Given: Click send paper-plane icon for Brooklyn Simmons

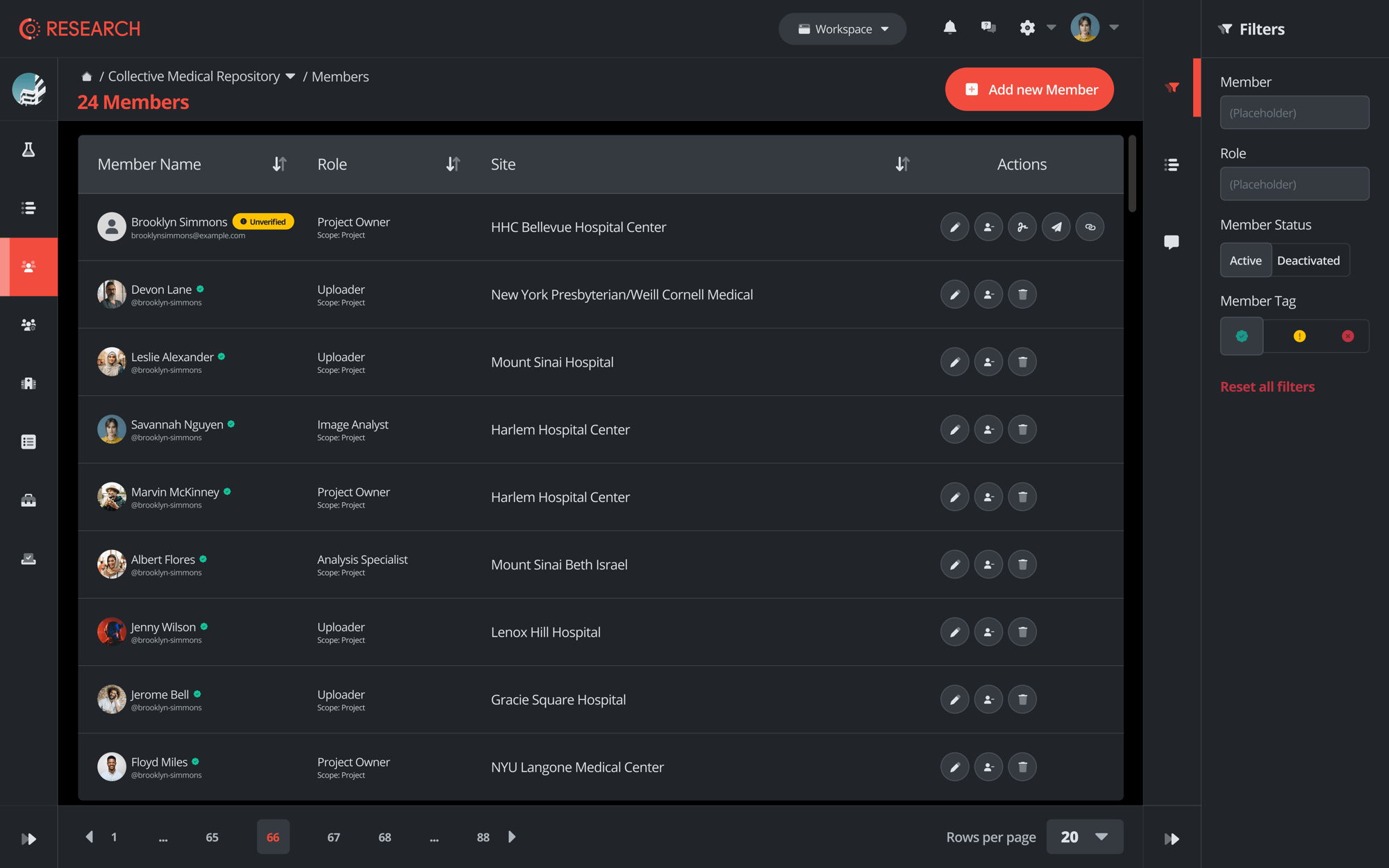Looking at the screenshot, I should point(1056,227).
